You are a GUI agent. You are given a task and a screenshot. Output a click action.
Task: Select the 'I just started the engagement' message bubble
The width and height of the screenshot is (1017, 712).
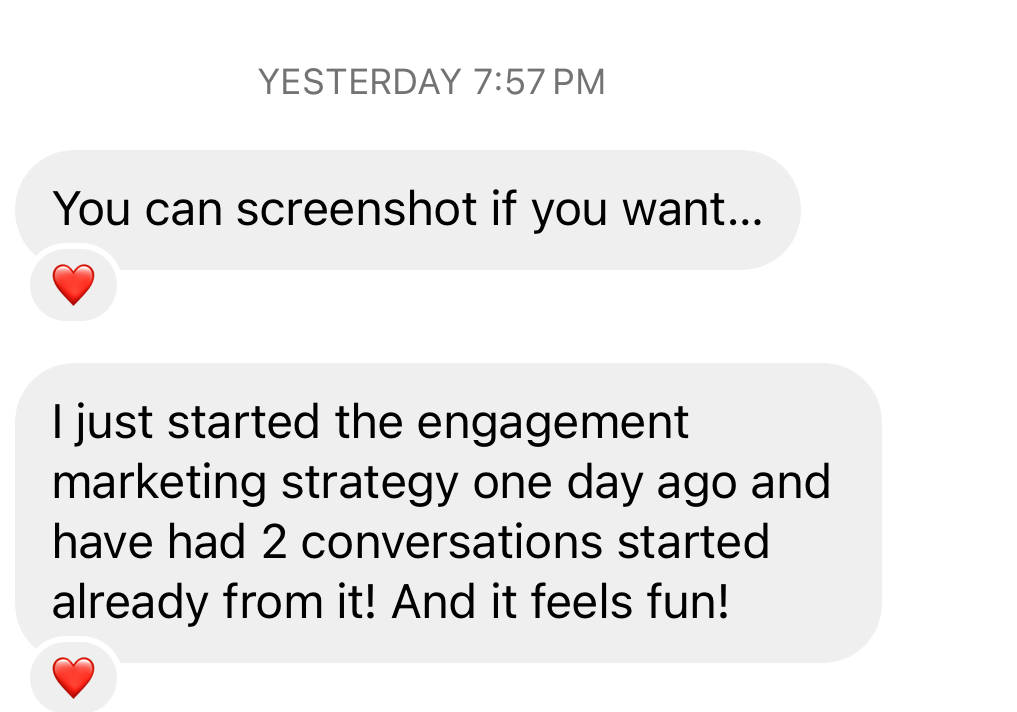pyautogui.click(x=448, y=513)
